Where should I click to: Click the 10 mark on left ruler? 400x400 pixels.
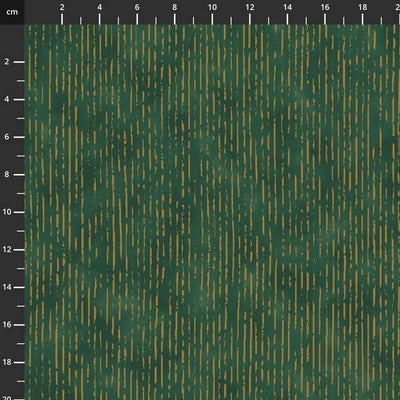[x=7, y=212]
